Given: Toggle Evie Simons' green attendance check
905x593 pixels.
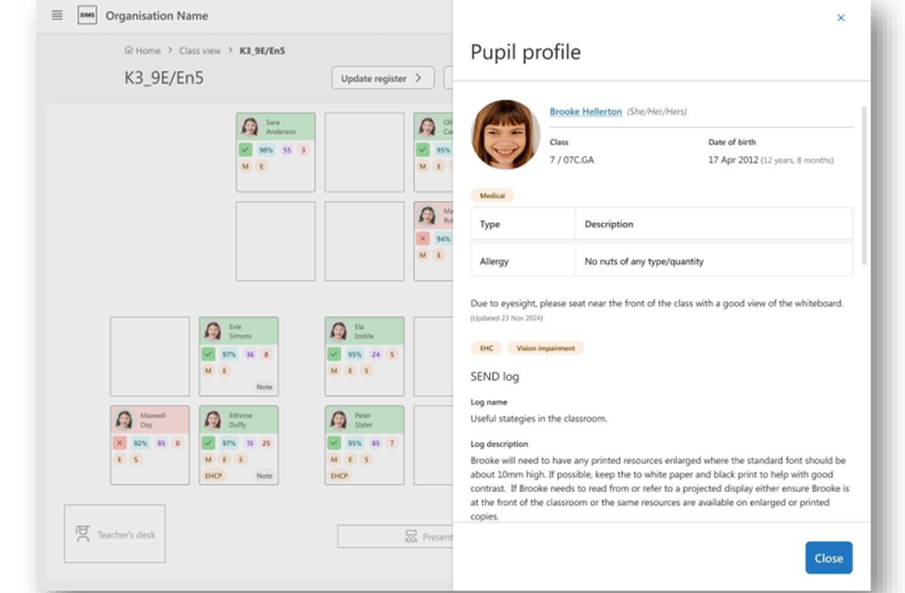Looking at the screenshot, I should (x=208, y=354).
